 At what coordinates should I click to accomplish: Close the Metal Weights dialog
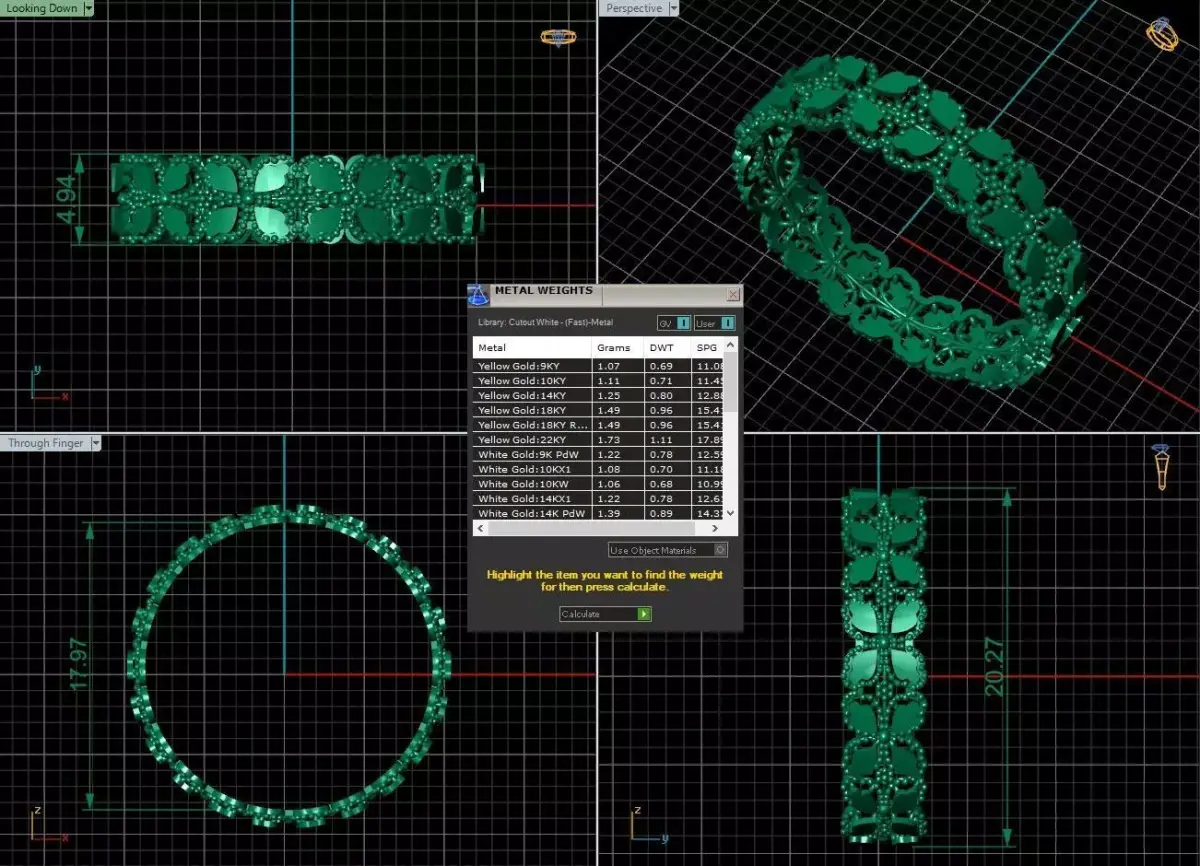(x=734, y=294)
